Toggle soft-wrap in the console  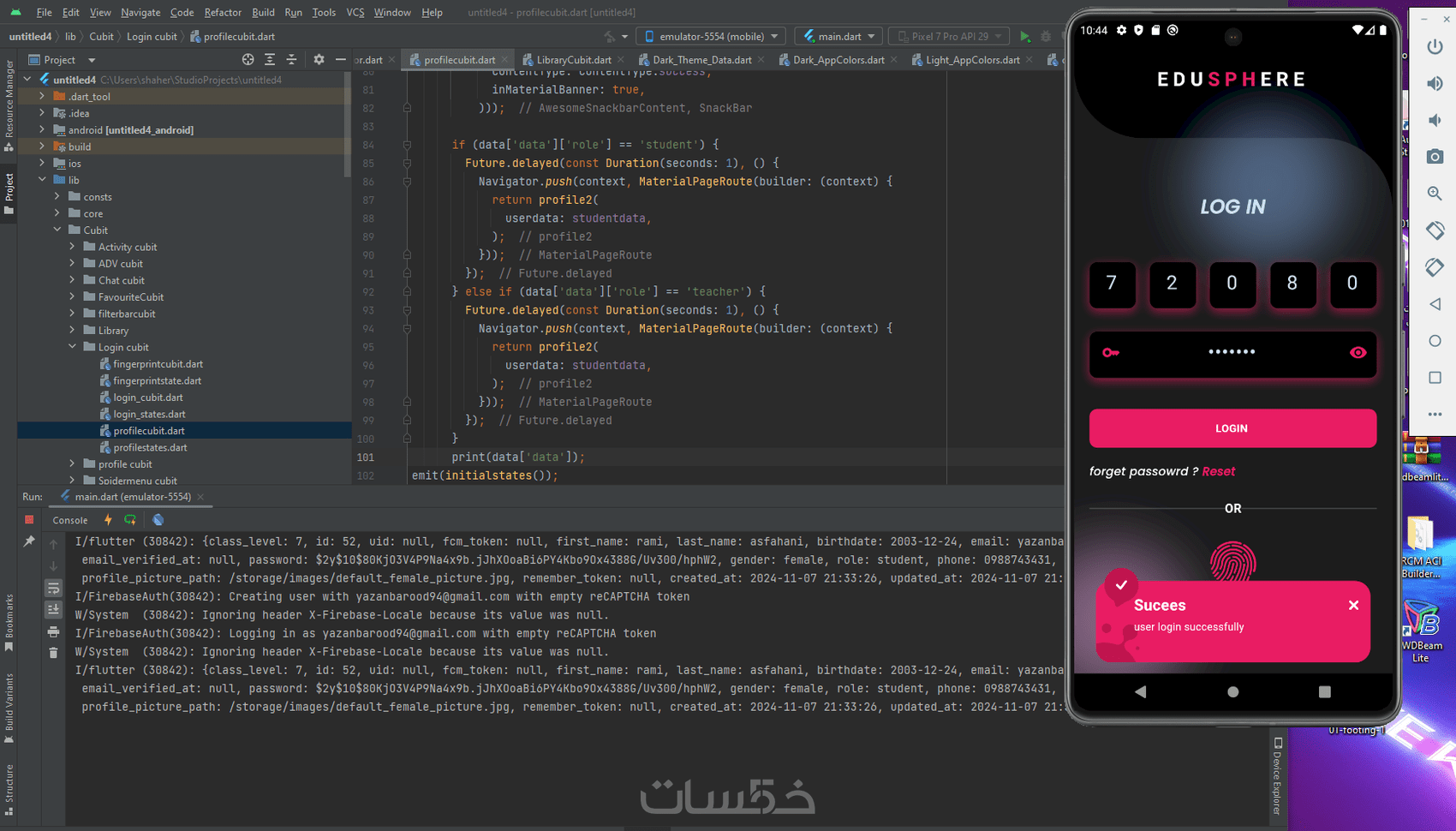click(53, 589)
